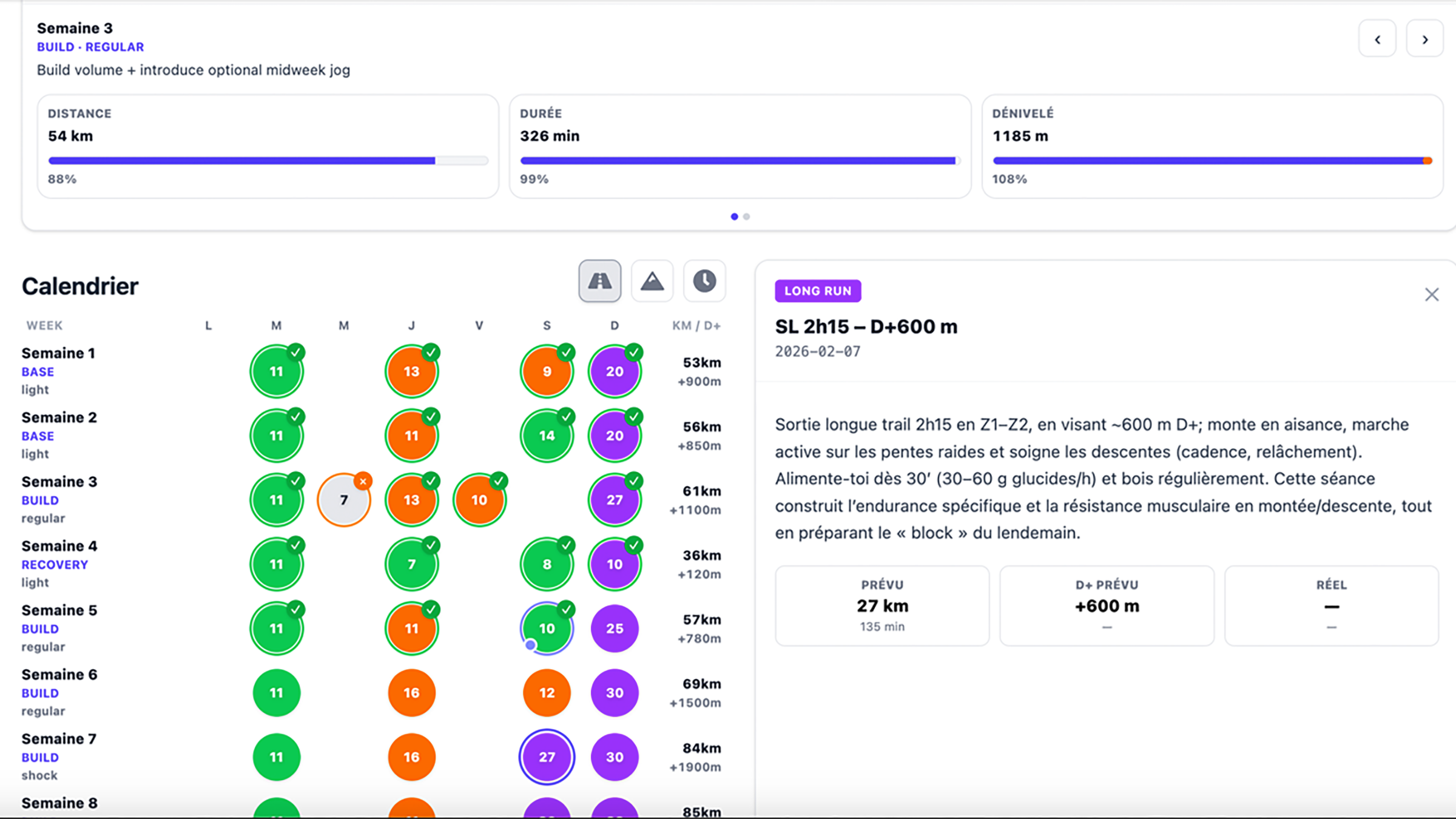
Task: Open Semaine 3 Friday 10 km session
Action: (479, 500)
